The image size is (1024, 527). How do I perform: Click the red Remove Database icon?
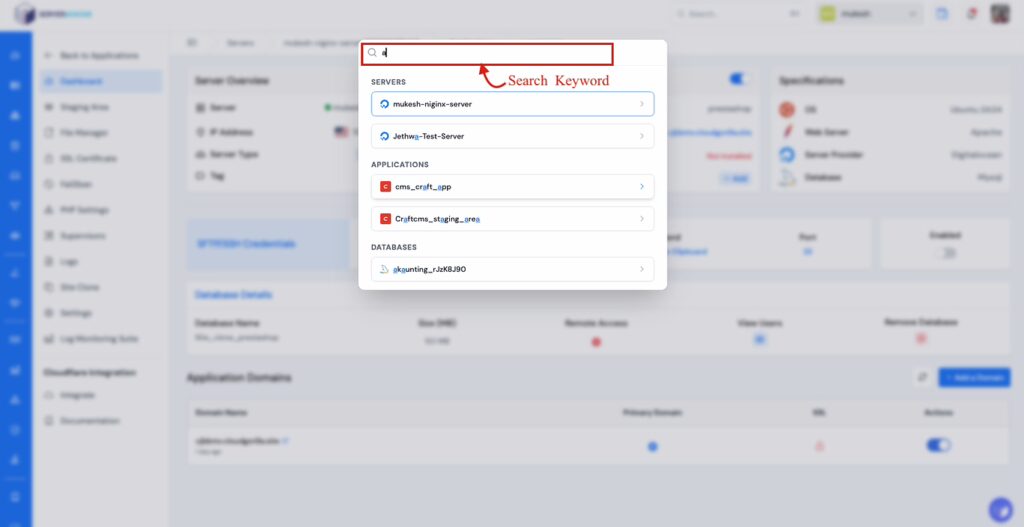click(921, 338)
